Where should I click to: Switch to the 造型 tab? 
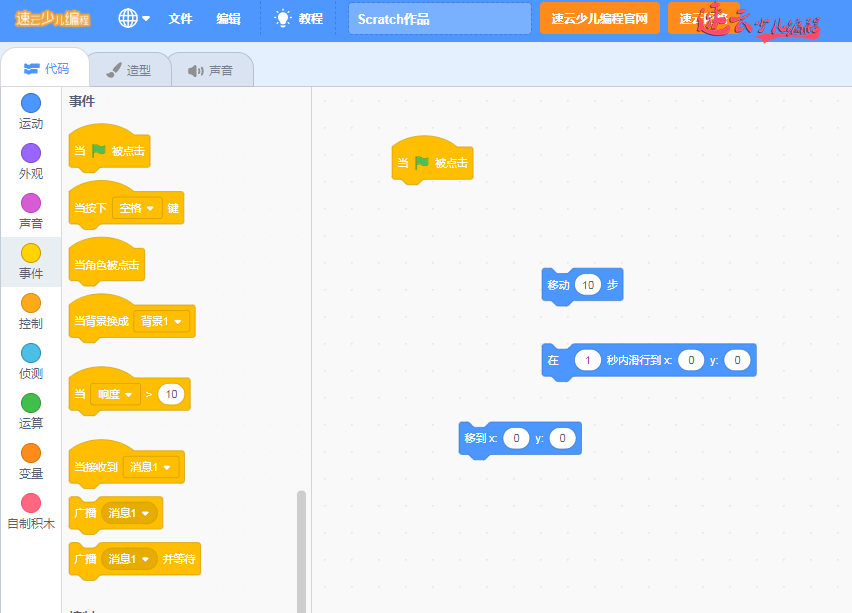[129, 70]
